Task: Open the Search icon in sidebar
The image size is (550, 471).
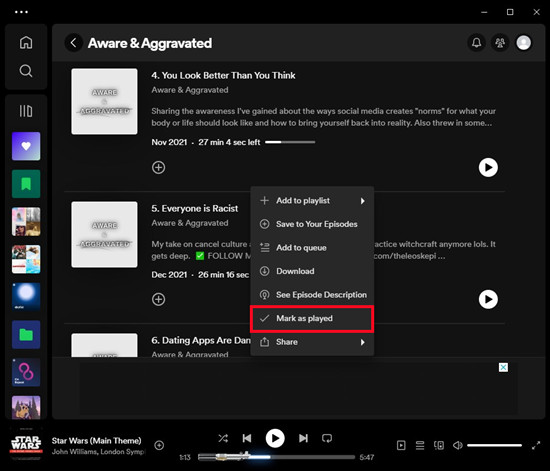Action: pyautogui.click(x=26, y=71)
